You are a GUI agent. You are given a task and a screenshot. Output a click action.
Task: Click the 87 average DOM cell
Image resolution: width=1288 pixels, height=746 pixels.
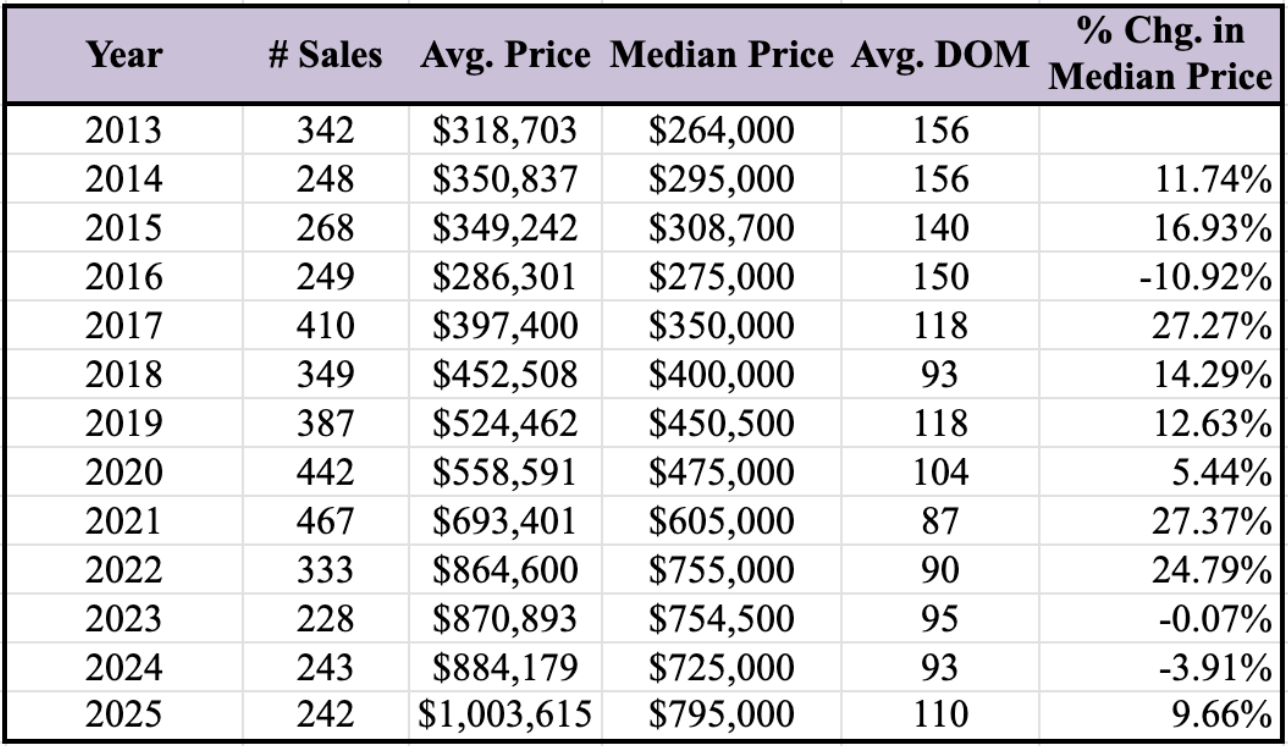point(940,520)
